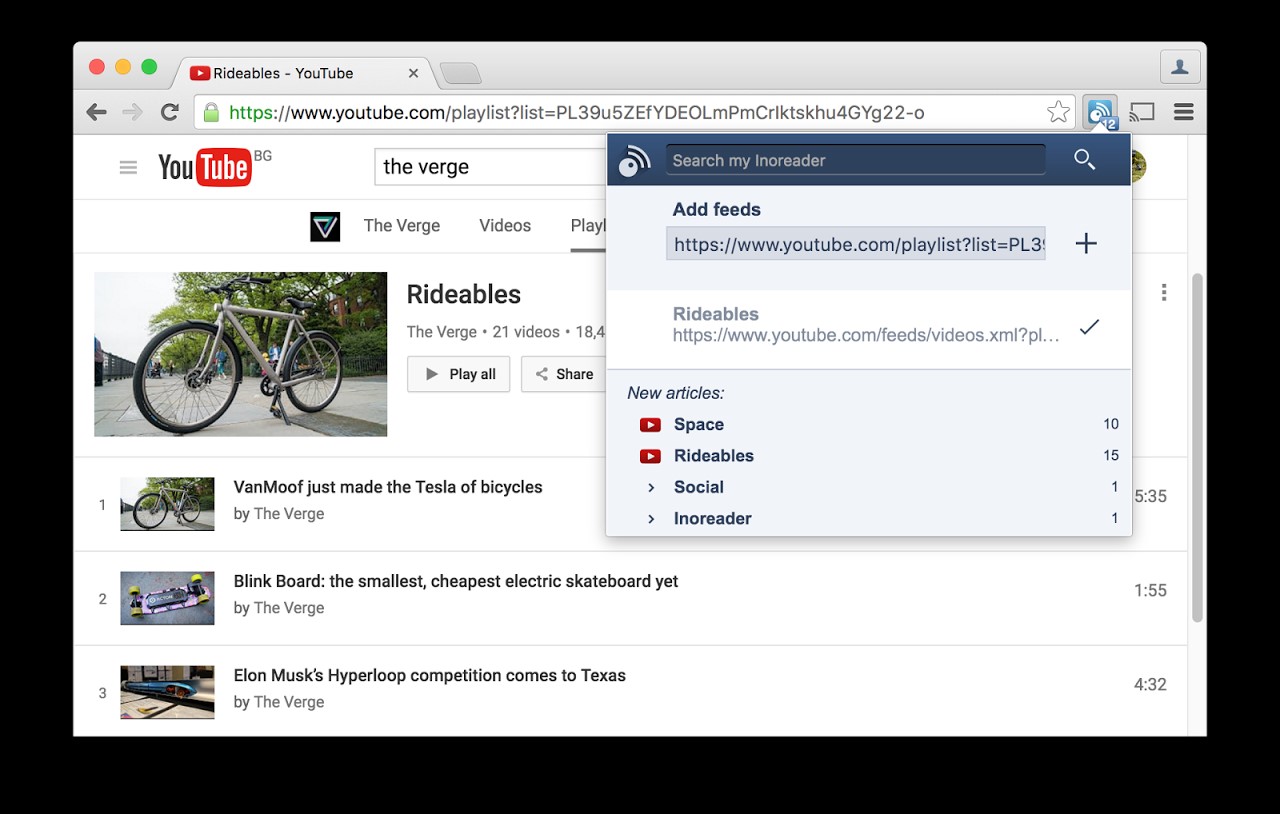Image resolution: width=1280 pixels, height=814 pixels.
Task: Open the Chrome hamburger menu
Action: [x=1184, y=112]
